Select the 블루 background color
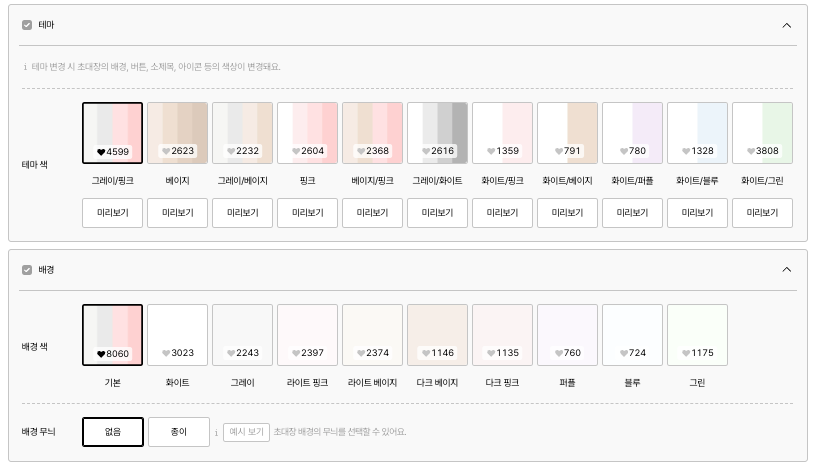 point(632,335)
